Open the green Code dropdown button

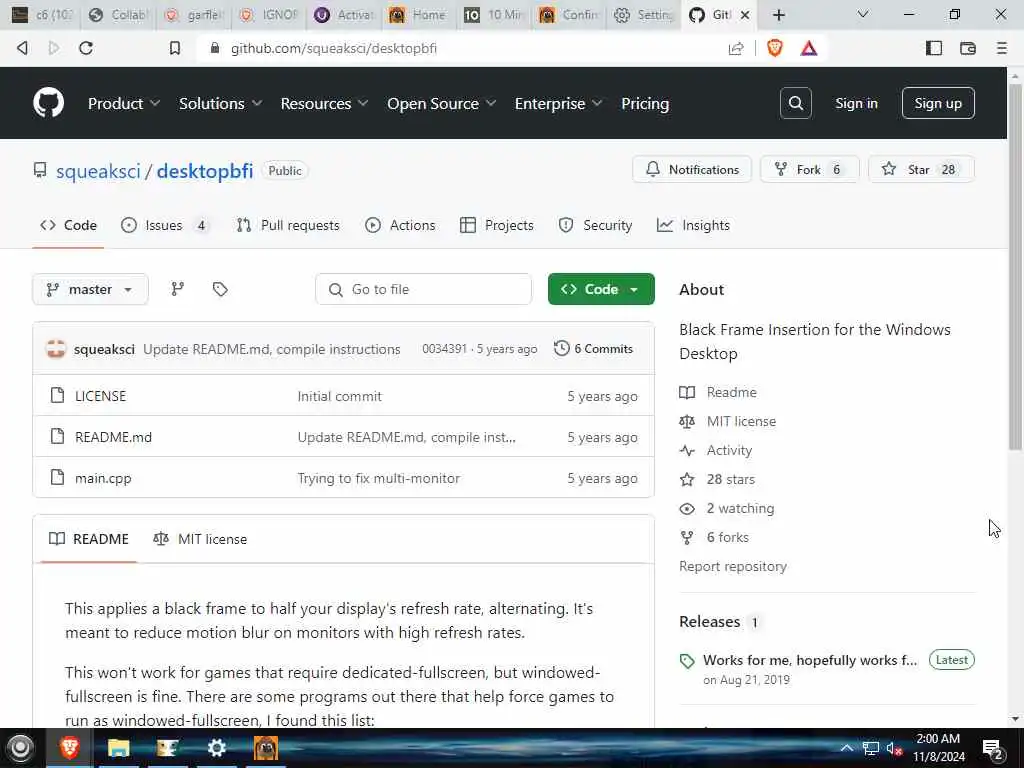pyautogui.click(x=601, y=289)
